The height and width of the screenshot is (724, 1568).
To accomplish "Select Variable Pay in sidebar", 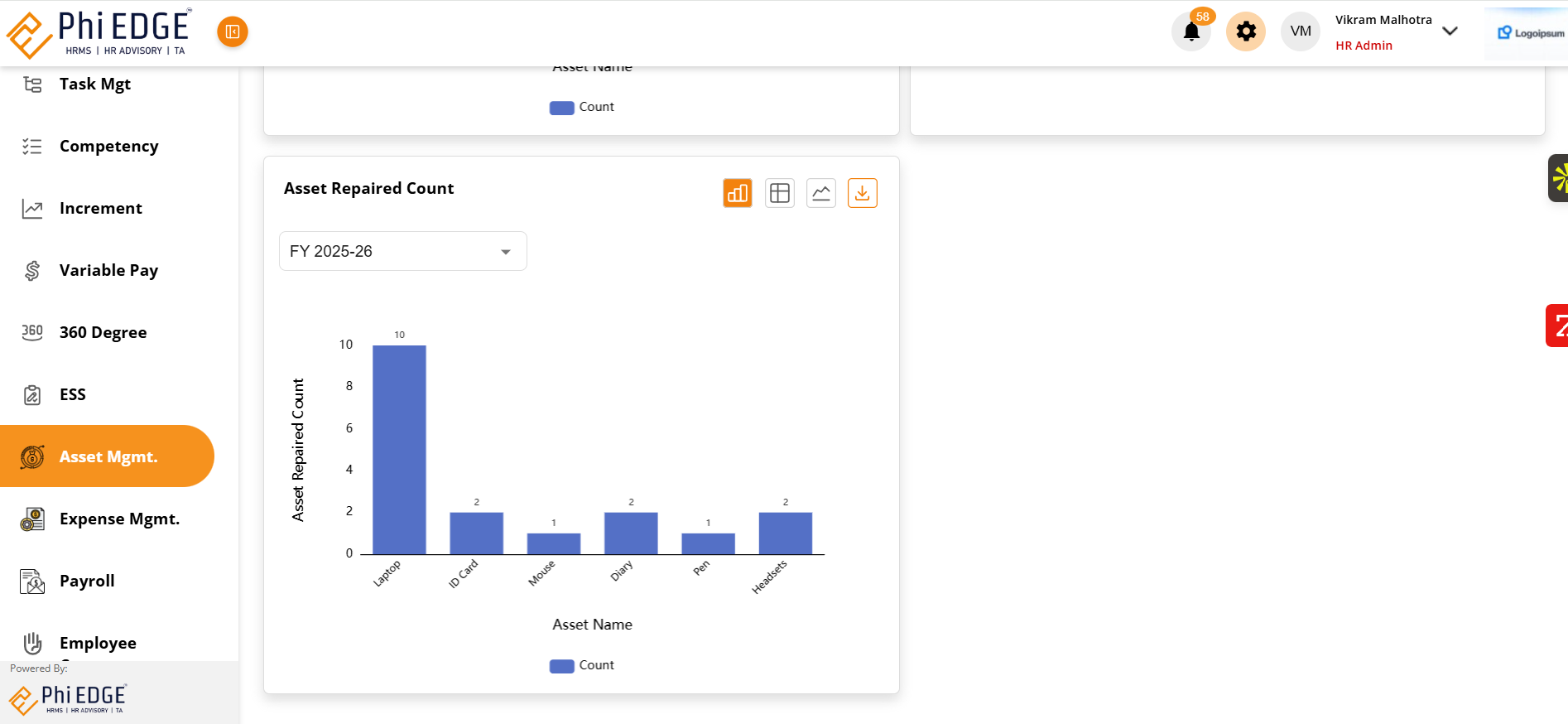I will (108, 270).
